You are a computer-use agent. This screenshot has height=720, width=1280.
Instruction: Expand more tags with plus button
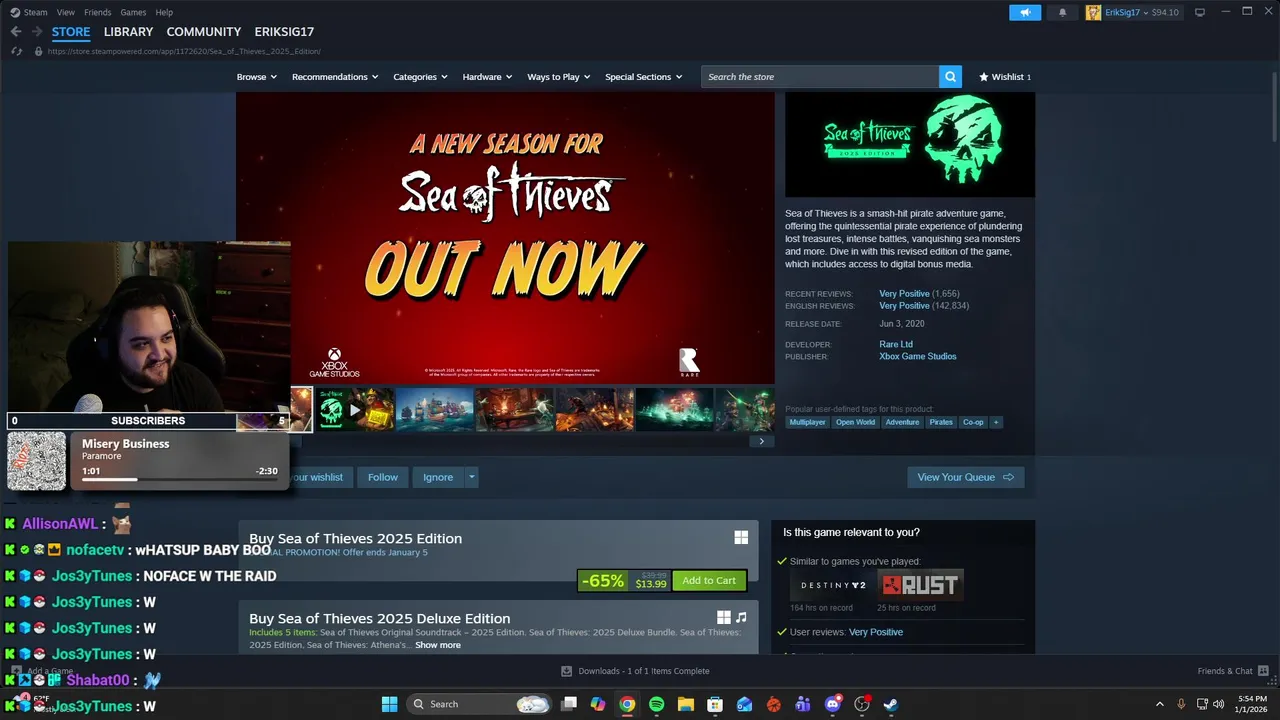[x=995, y=422]
